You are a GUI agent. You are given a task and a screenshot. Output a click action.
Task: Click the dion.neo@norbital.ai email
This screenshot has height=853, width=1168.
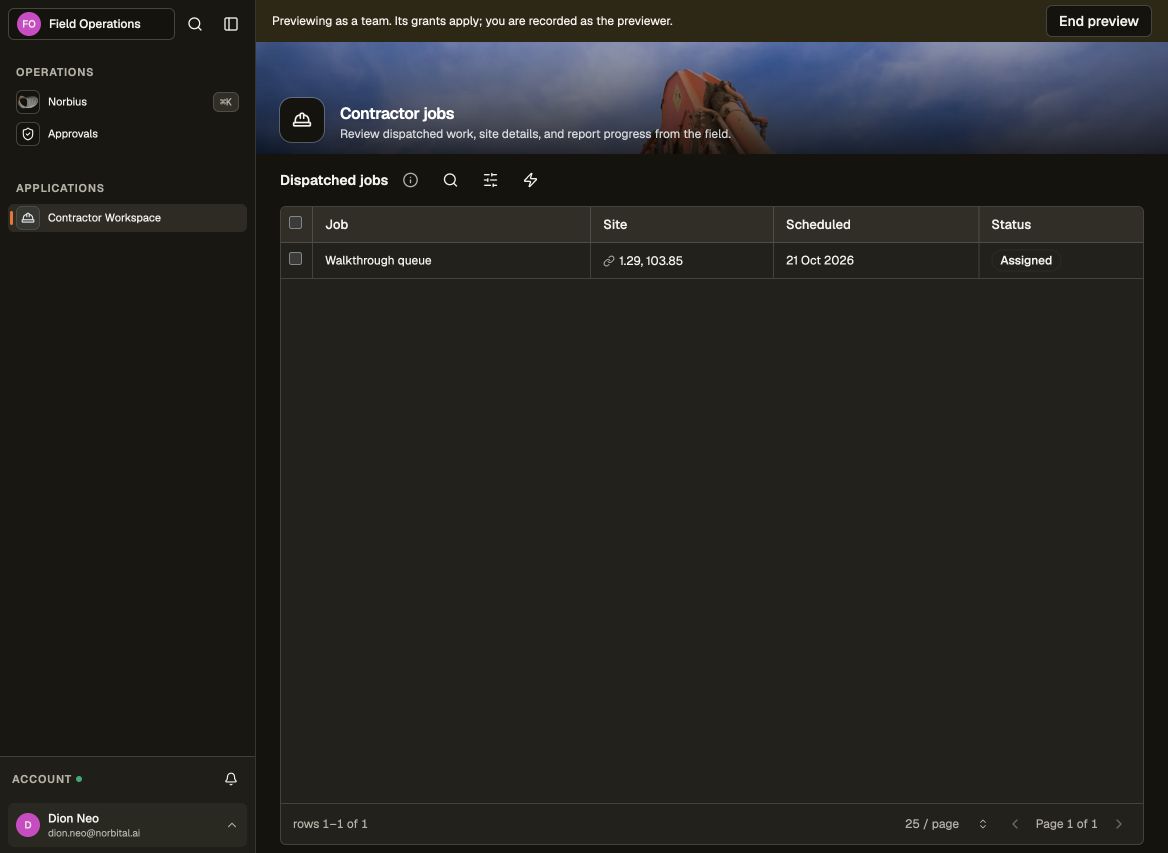pyautogui.click(x=94, y=833)
